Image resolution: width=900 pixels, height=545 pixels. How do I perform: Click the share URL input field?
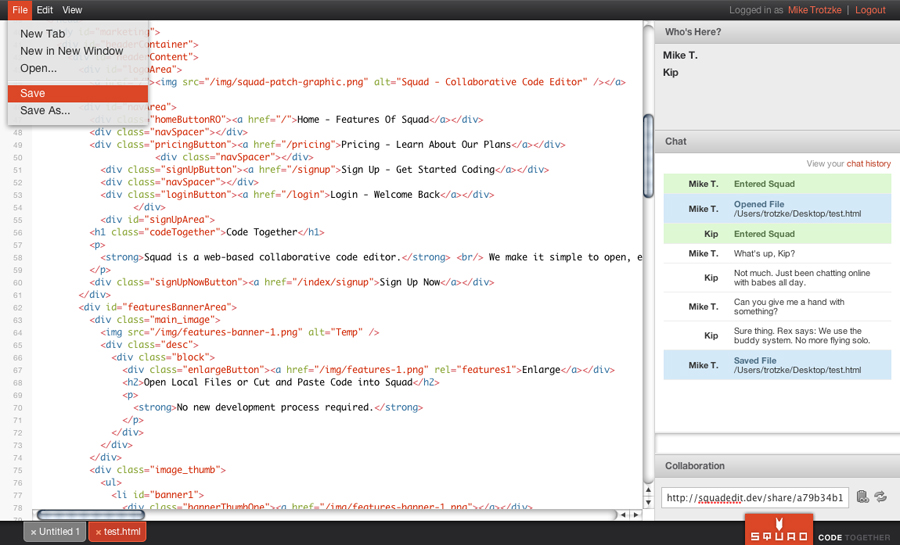[755, 497]
